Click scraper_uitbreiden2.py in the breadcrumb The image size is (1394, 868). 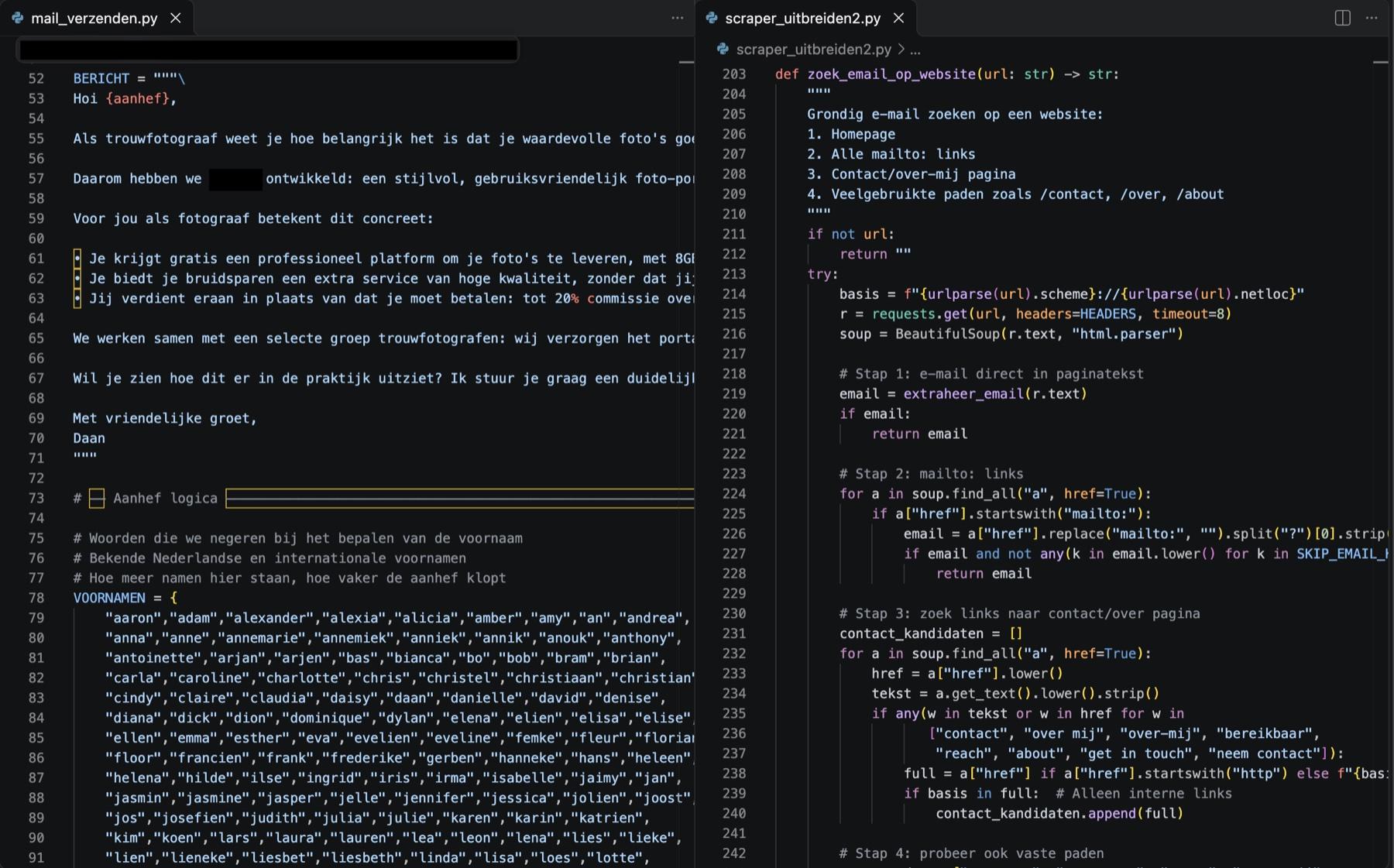point(813,50)
